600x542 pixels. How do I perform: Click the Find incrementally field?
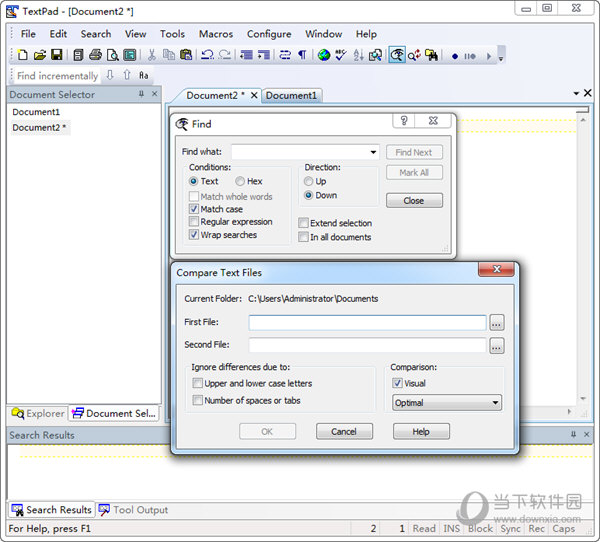57,75
